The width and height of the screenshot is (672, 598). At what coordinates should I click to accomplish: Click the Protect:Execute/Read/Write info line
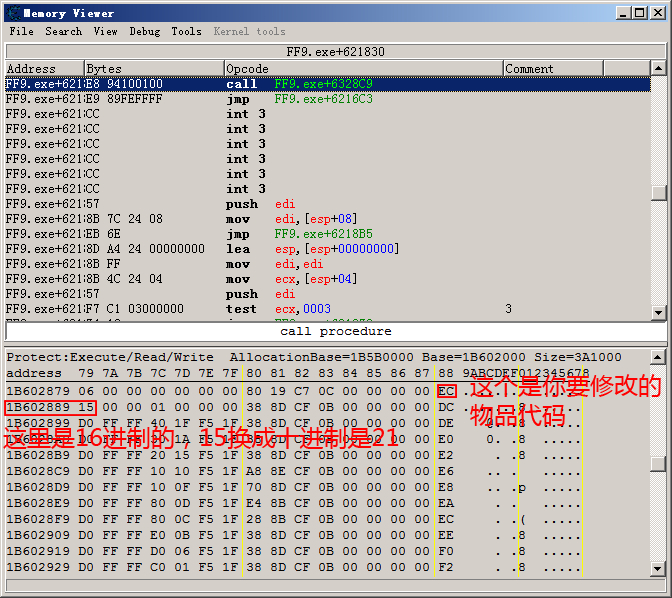point(314,357)
